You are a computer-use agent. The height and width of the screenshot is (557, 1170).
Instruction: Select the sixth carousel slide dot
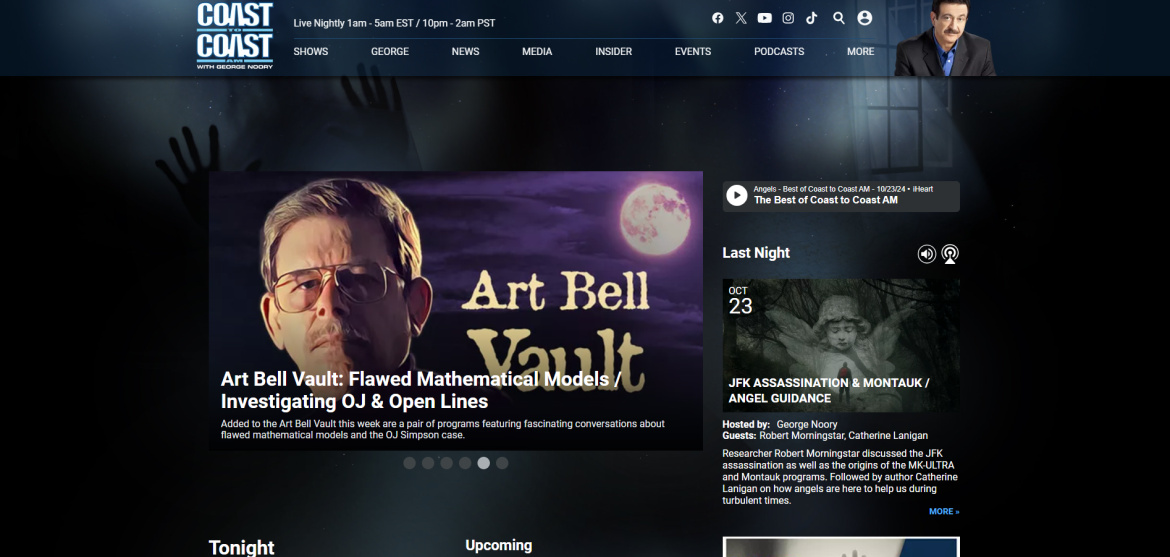(502, 463)
